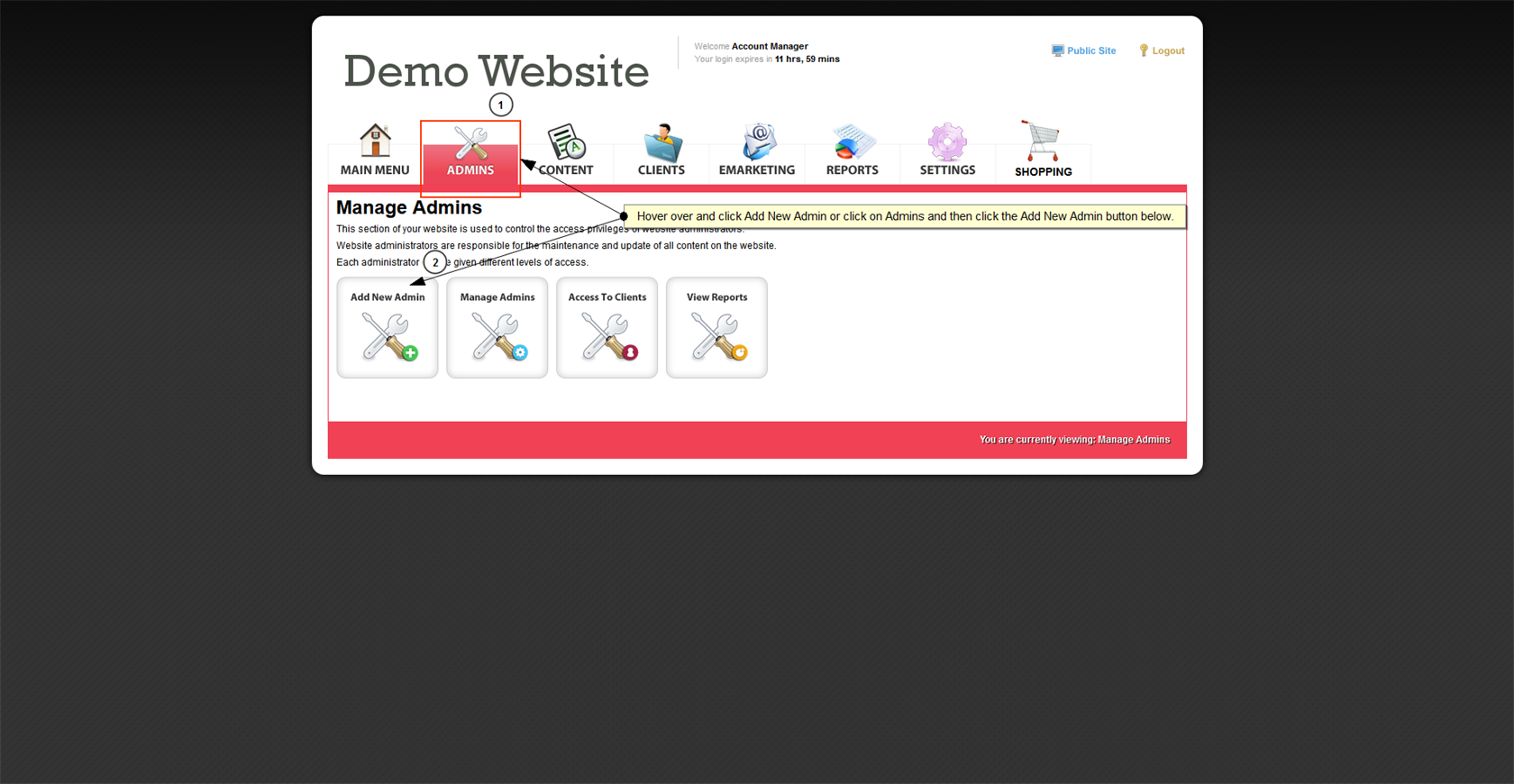Open the Manage Admins tile
1514x784 pixels.
497,328
